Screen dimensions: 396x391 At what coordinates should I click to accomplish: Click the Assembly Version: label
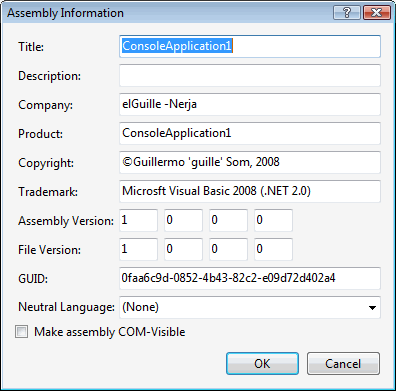66,221
